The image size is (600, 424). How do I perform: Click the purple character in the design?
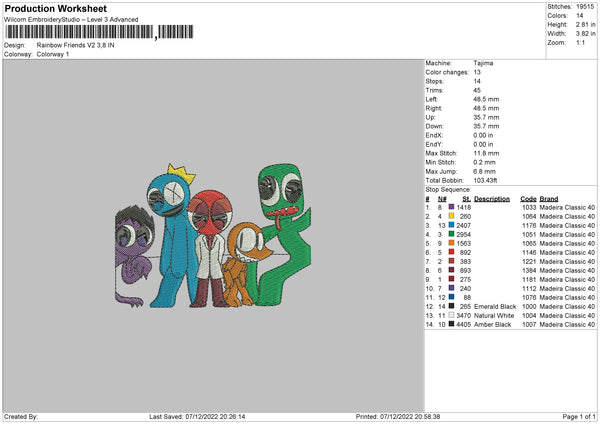134,255
